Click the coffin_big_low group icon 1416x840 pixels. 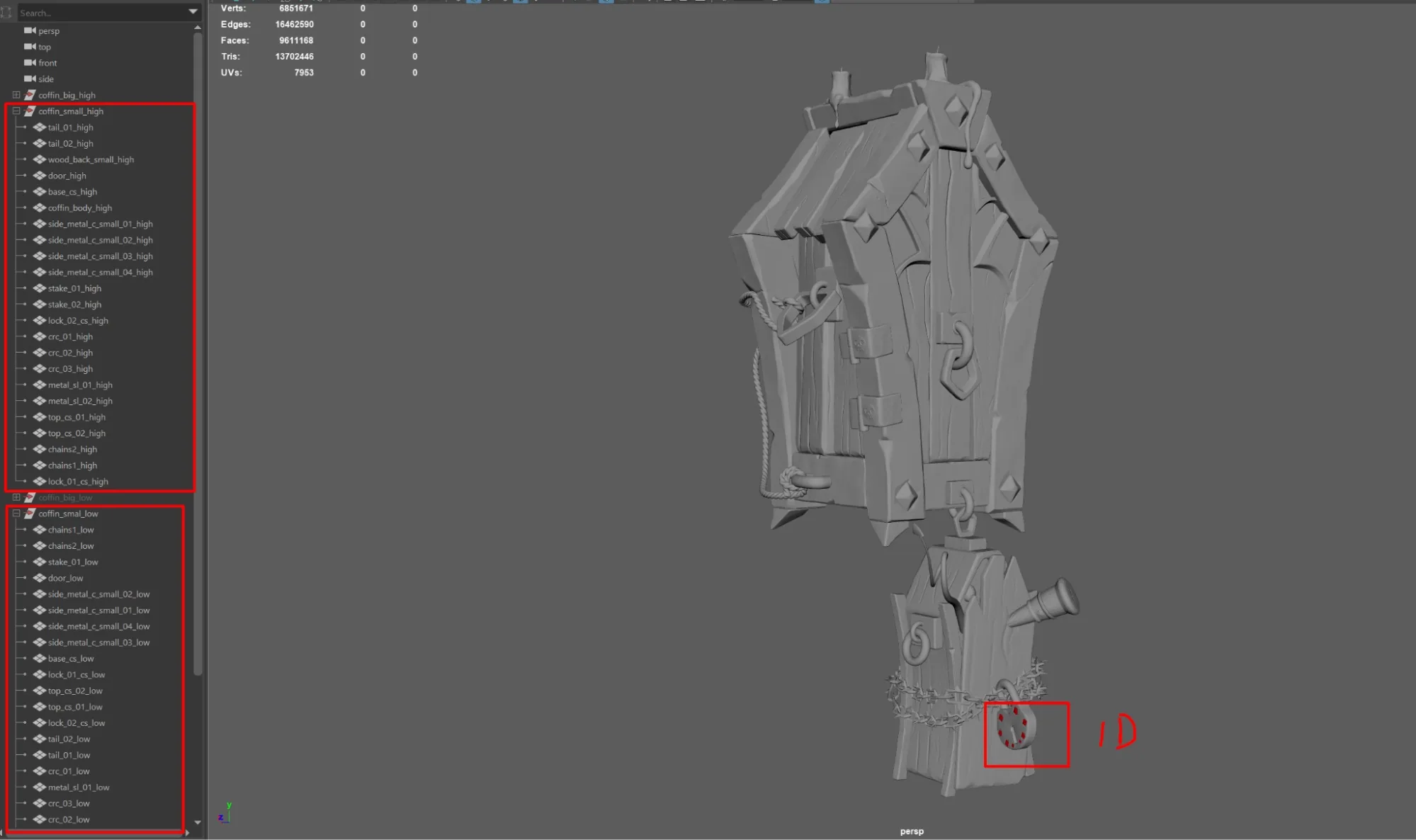tap(30, 497)
